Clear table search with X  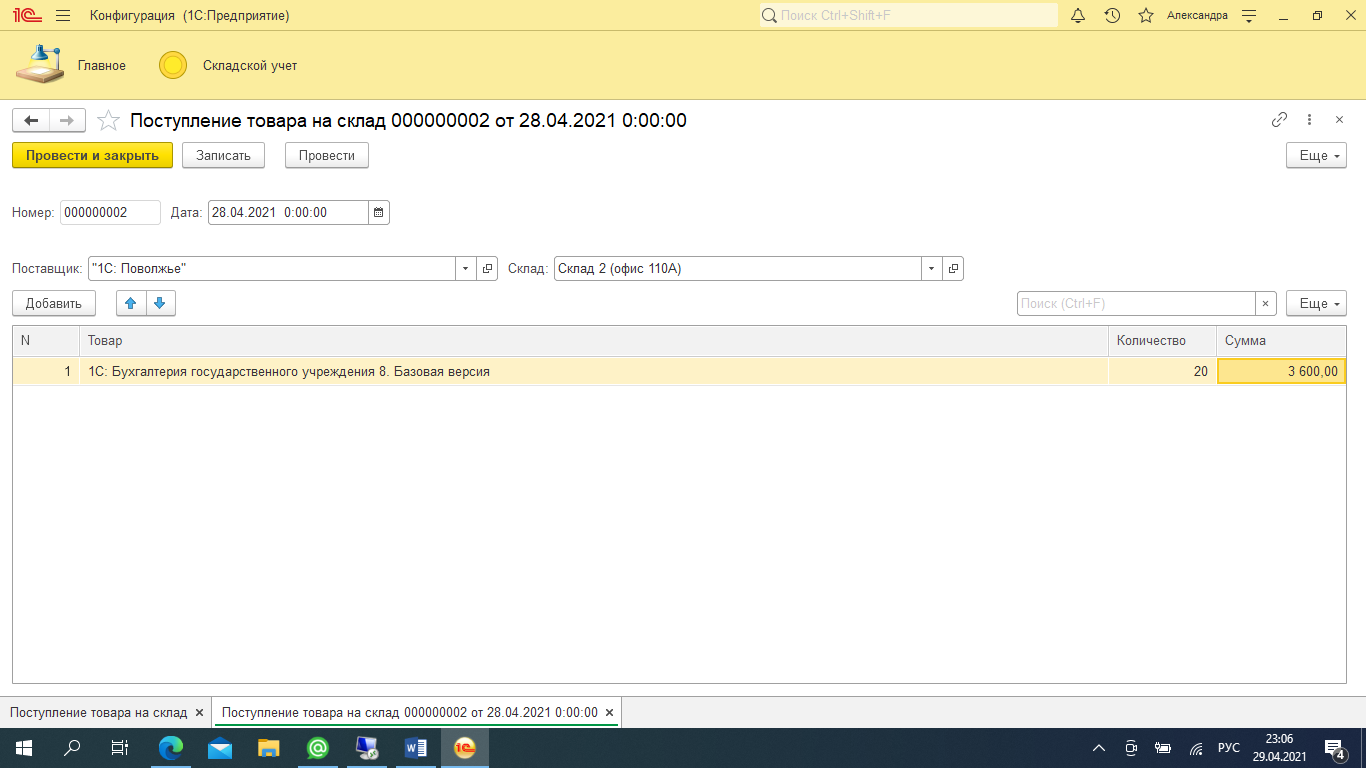[x=1266, y=303]
